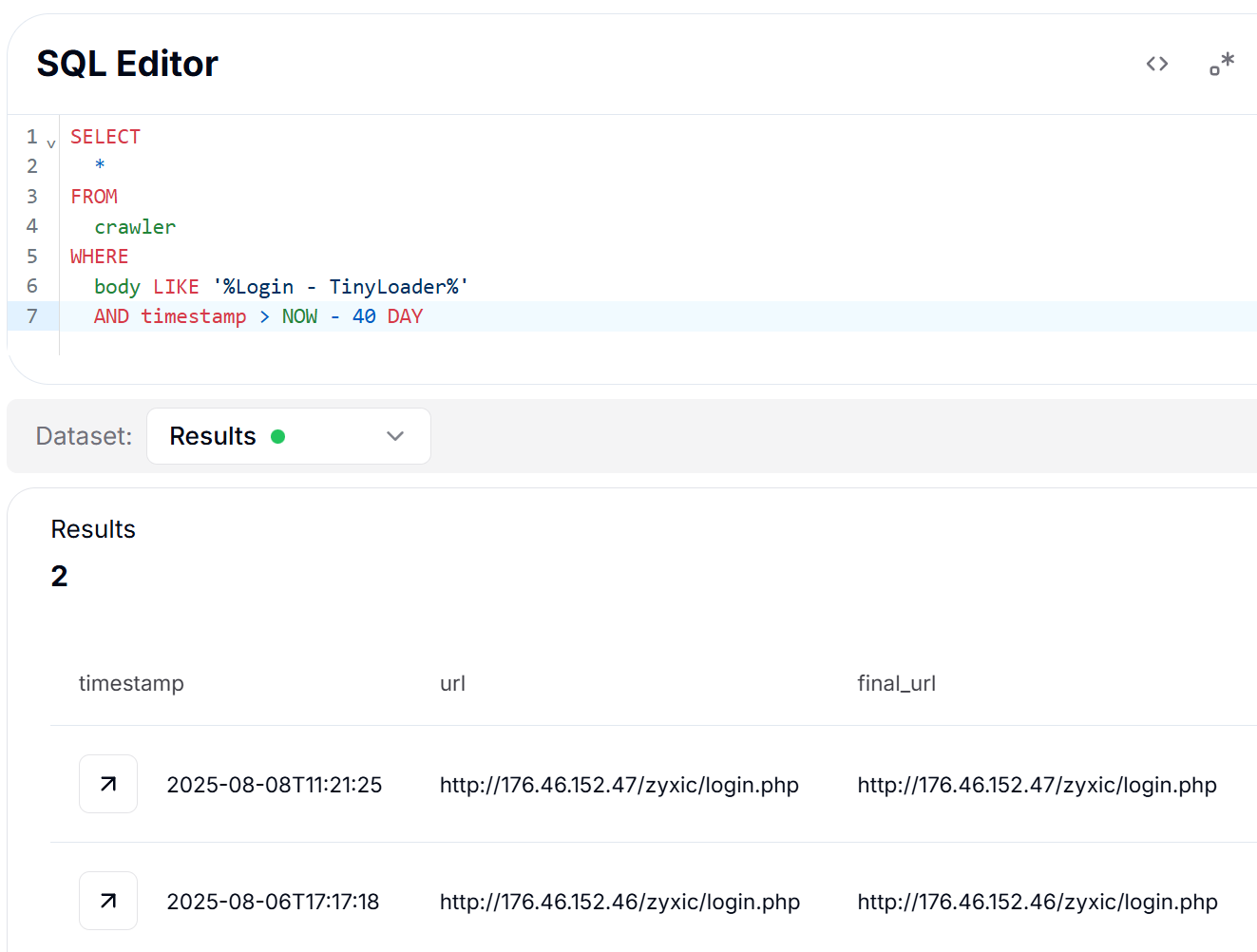Click the url column header

(x=452, y=683)
